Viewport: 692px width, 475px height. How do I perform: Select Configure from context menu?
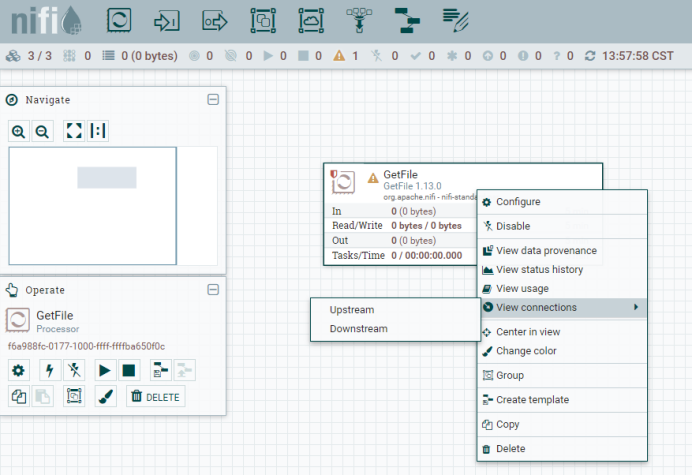pyautogui.click(x=562, y=202)
